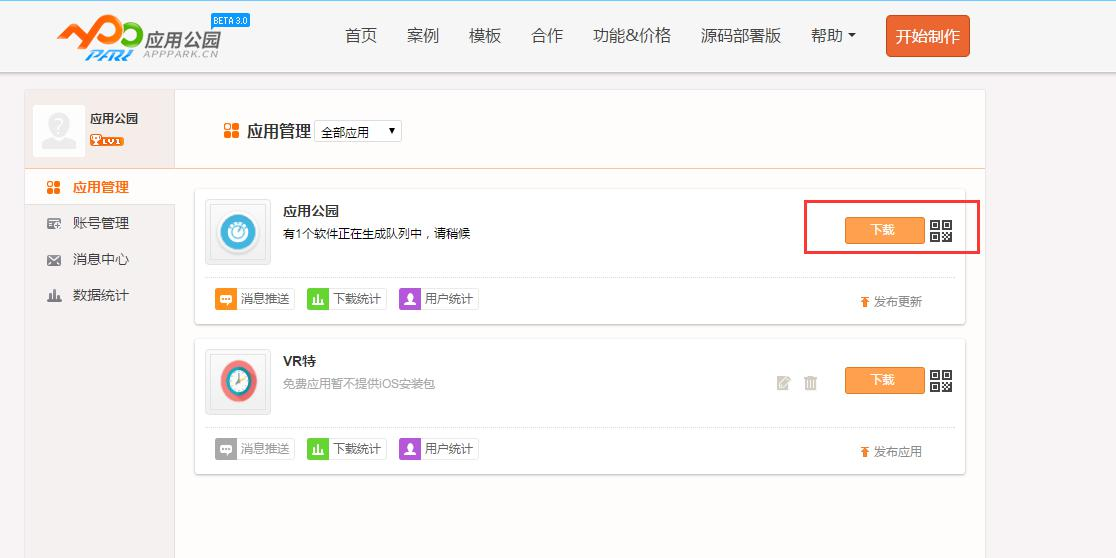
Task: Open 下载统计 for the VR特 app
Action: coord(347,449)
